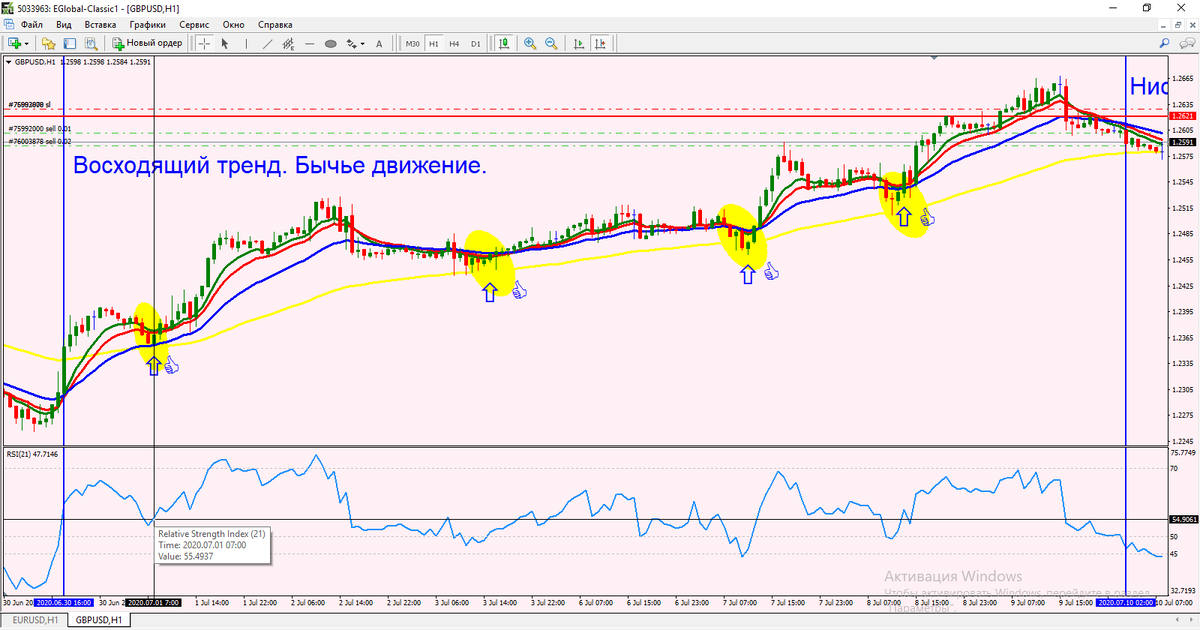Click the chart shift triangle marker

(936, 59)
